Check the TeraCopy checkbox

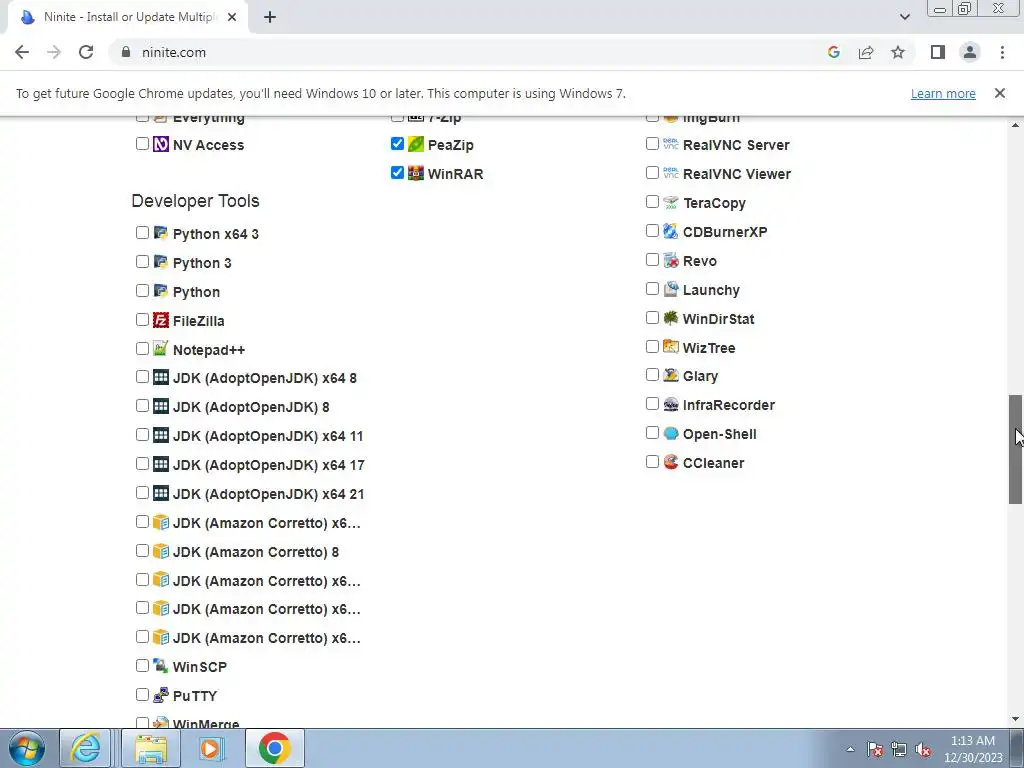(652, 202)
